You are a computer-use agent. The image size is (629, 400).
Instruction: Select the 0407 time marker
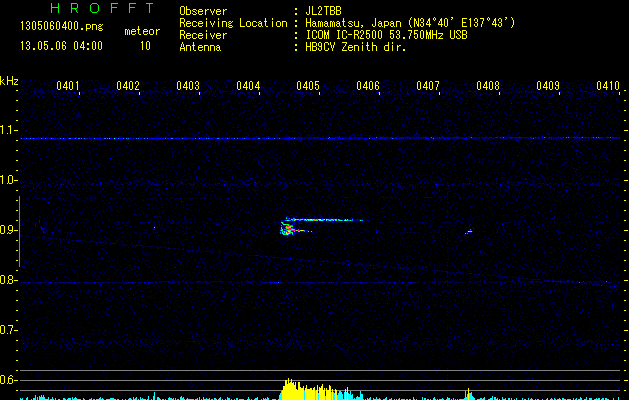[x=428, y=87]
